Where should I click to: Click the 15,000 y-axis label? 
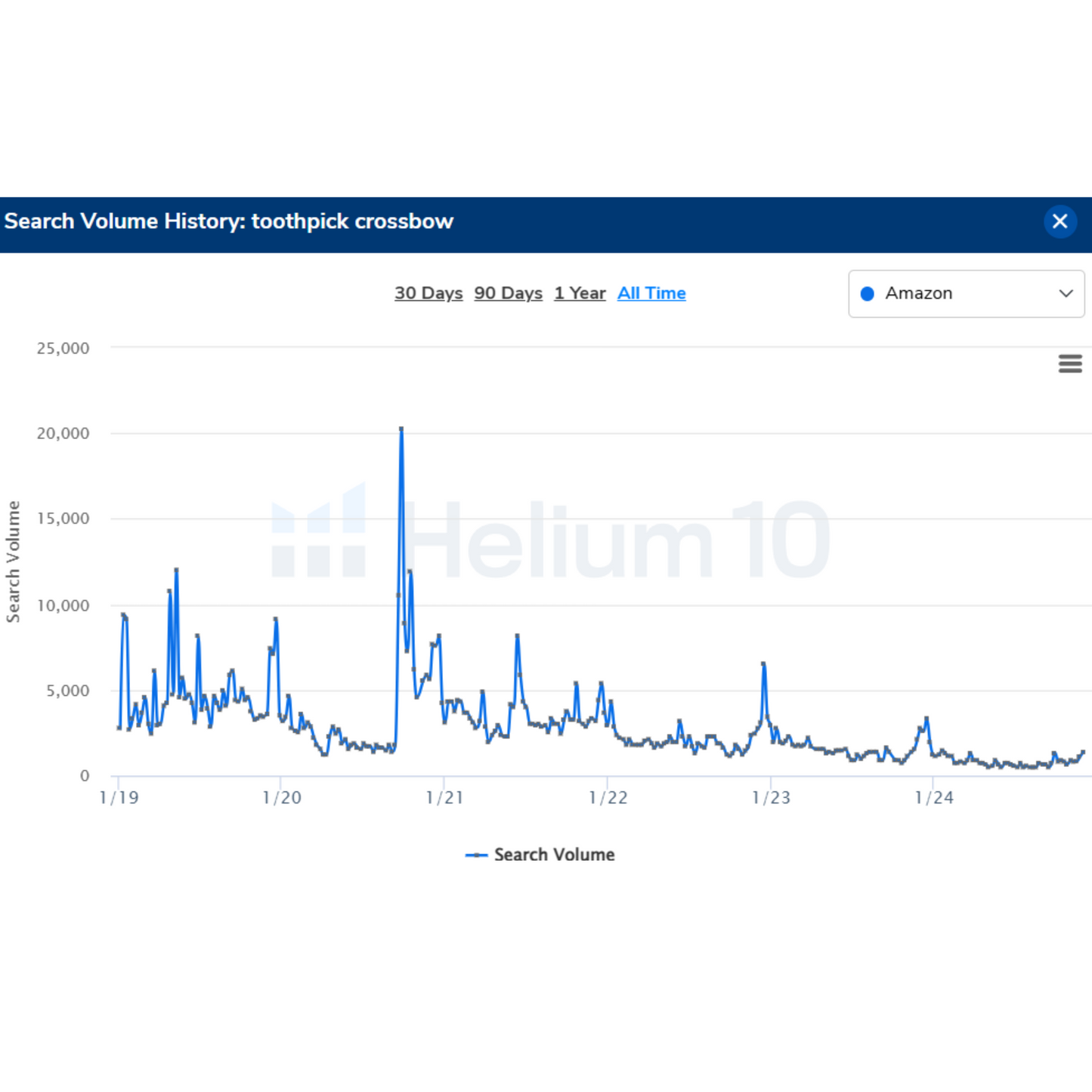click(63, 518)
